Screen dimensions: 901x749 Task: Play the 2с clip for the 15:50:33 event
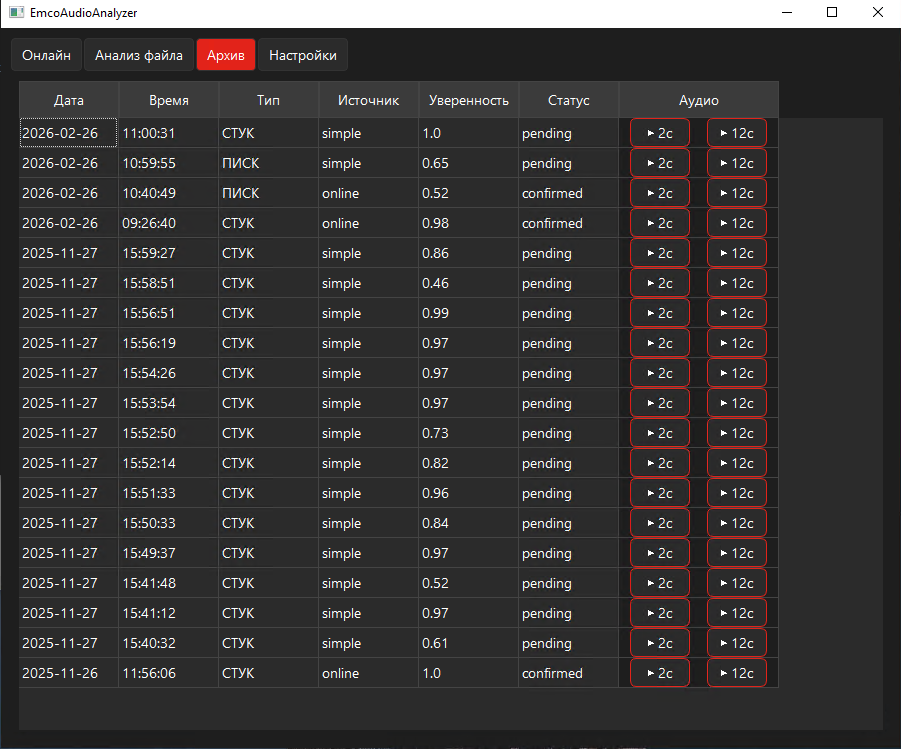pyautogui.click(x=660, y=523)
